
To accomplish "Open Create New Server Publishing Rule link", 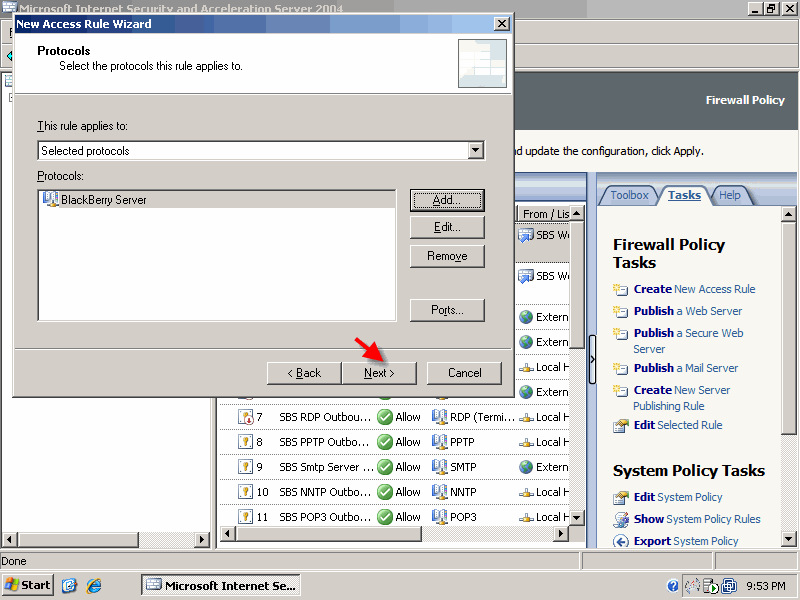I will (x=682, y=398).
